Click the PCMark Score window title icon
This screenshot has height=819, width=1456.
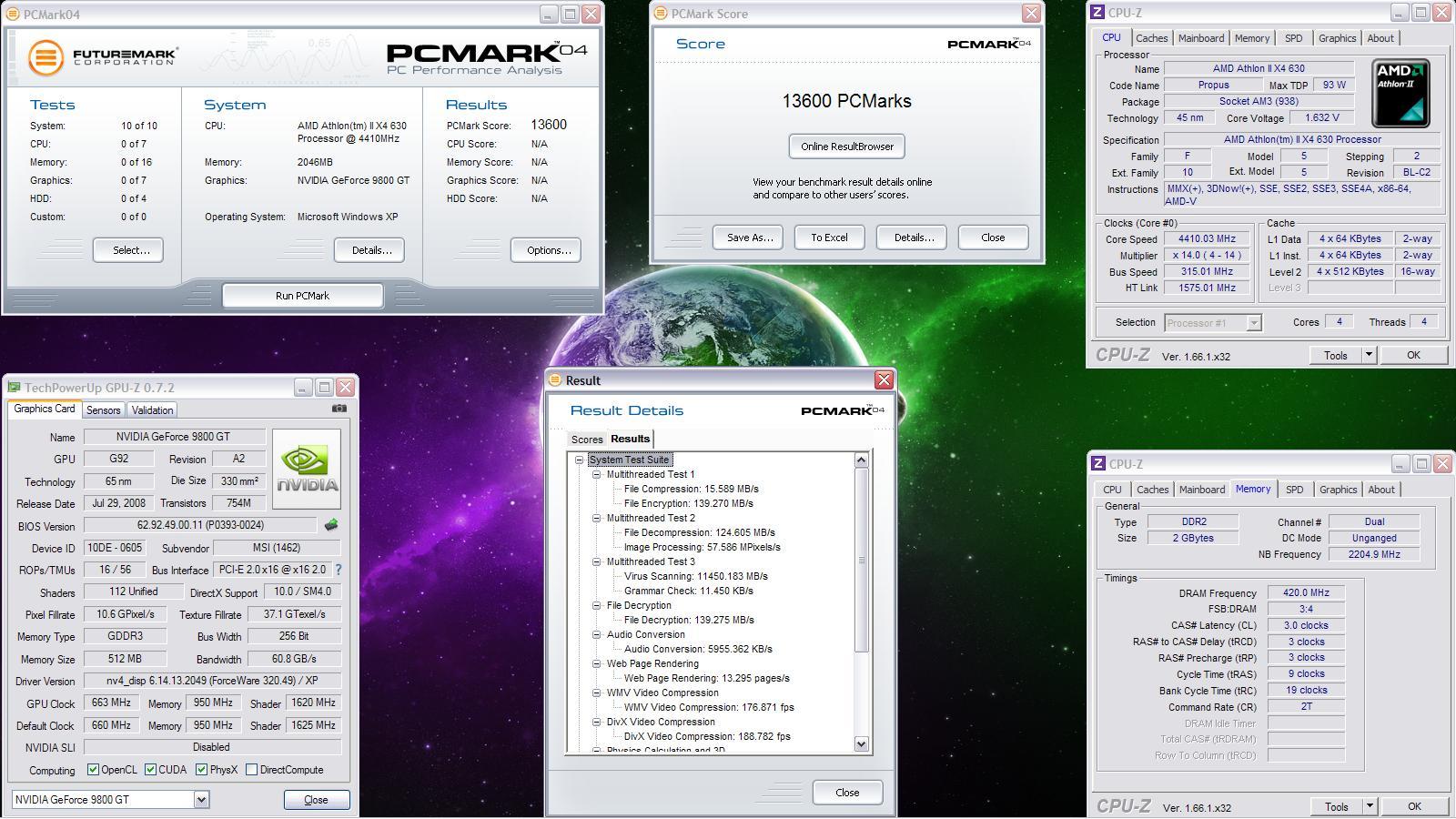(x=661, y=14)
